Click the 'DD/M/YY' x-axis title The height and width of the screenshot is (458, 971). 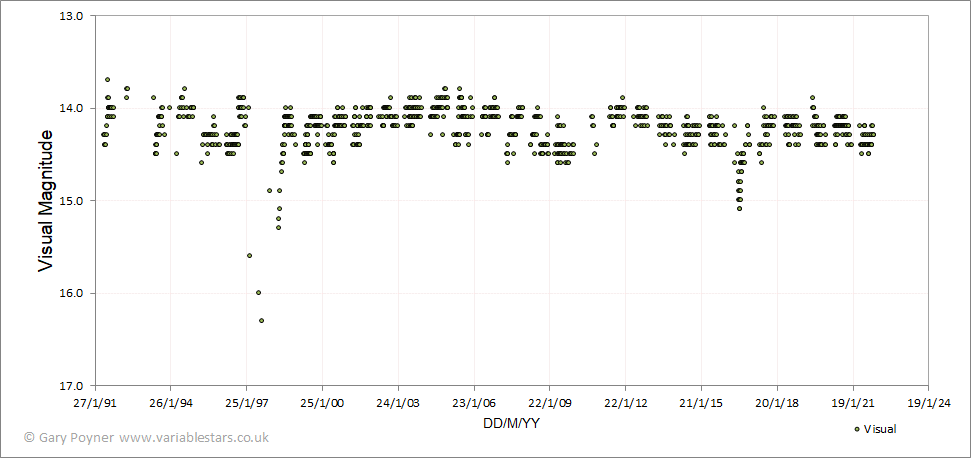(512, 424)
